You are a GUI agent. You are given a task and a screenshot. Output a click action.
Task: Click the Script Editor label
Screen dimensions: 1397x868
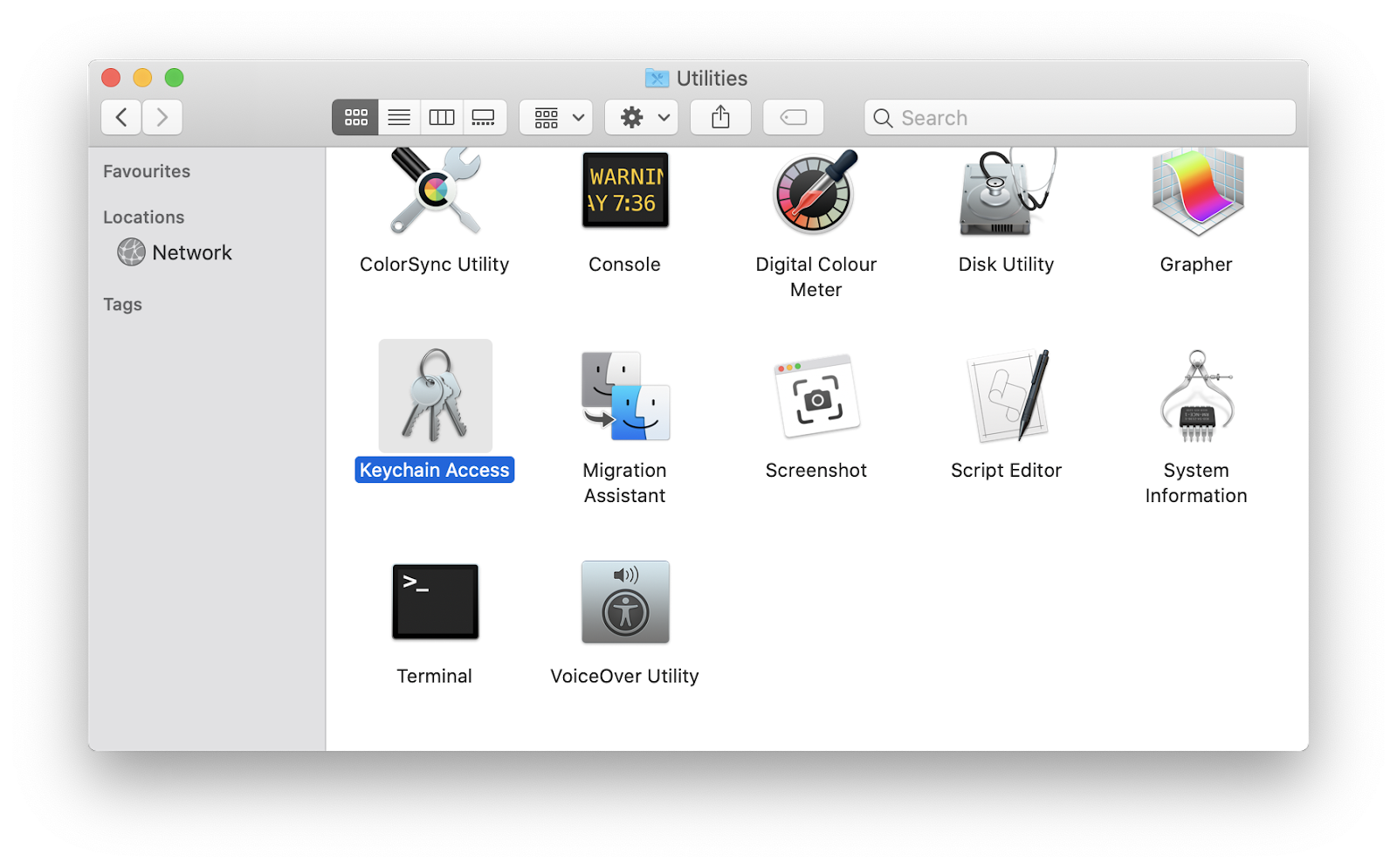coord(1007,470)
